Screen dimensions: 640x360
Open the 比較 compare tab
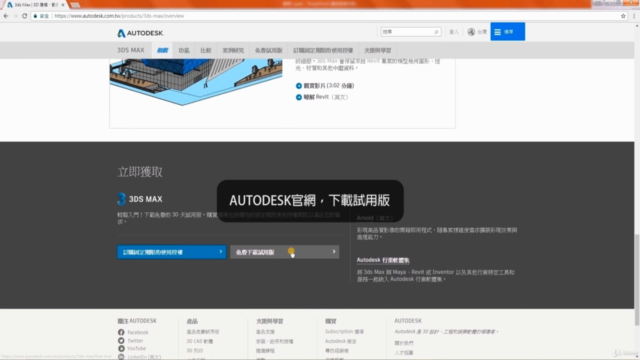206,50
